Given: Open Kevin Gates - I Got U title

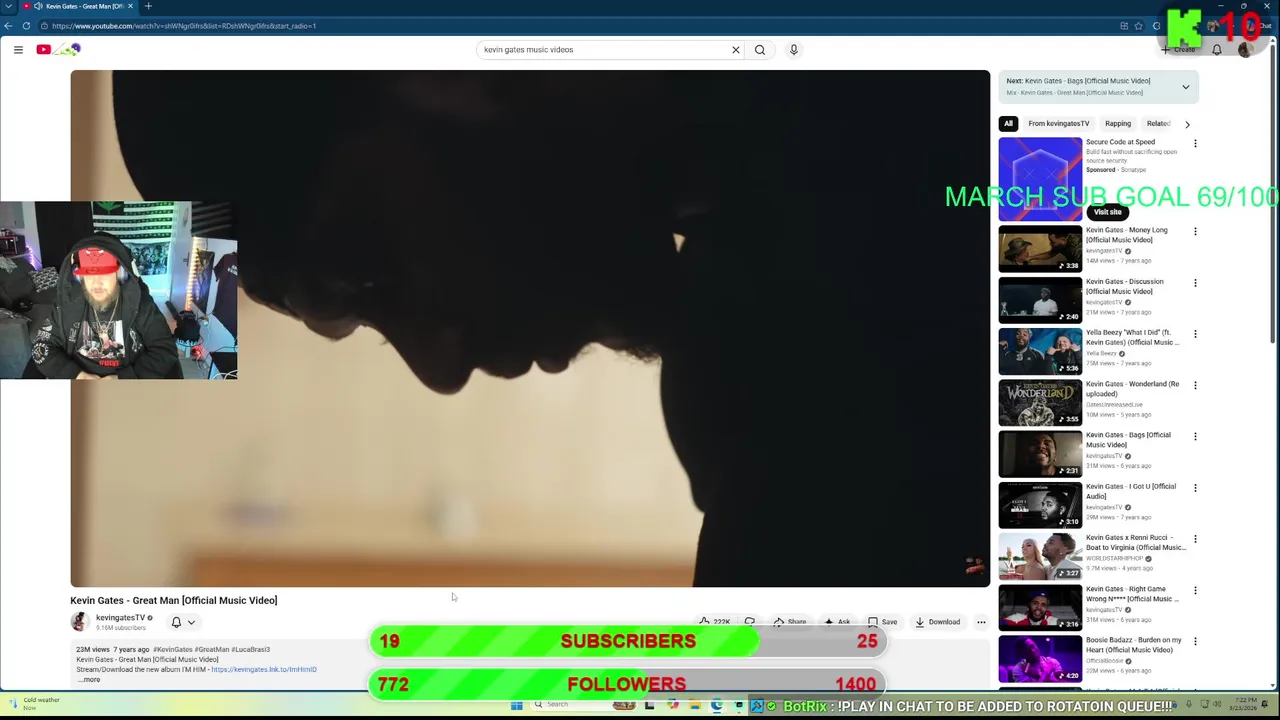Looking at the screenshot, I should pyautogui.click(x=1131, y=491).
